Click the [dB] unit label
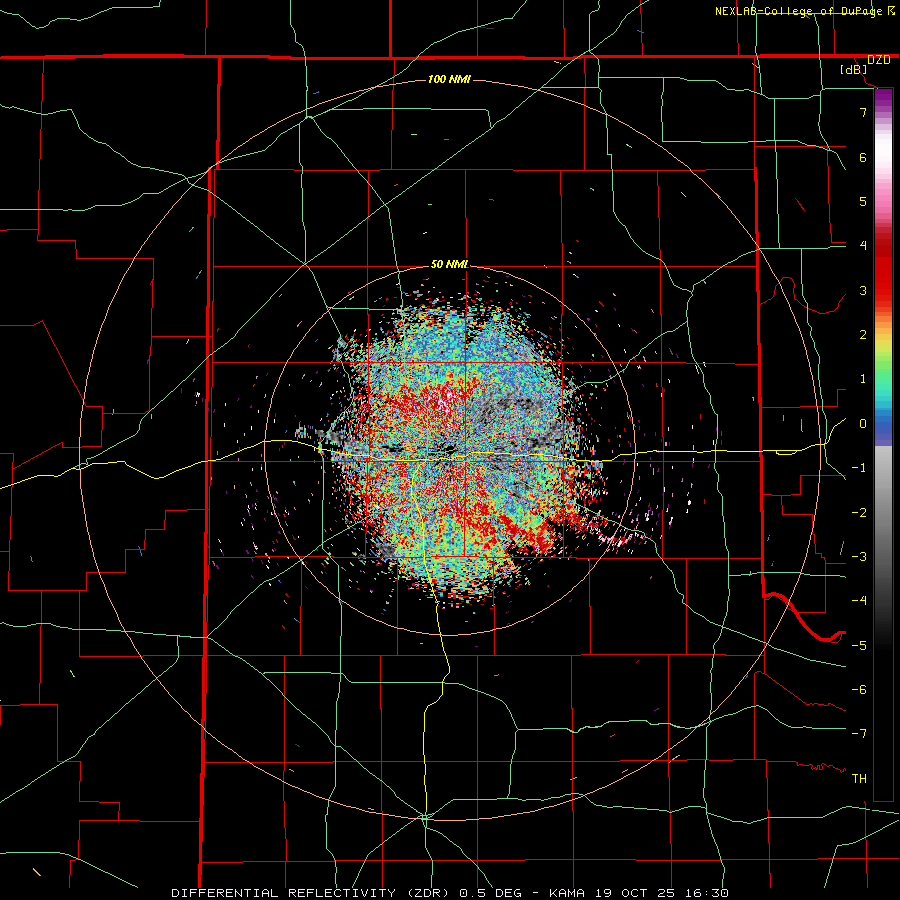900x900 pixels. click(x=854, y=70)
